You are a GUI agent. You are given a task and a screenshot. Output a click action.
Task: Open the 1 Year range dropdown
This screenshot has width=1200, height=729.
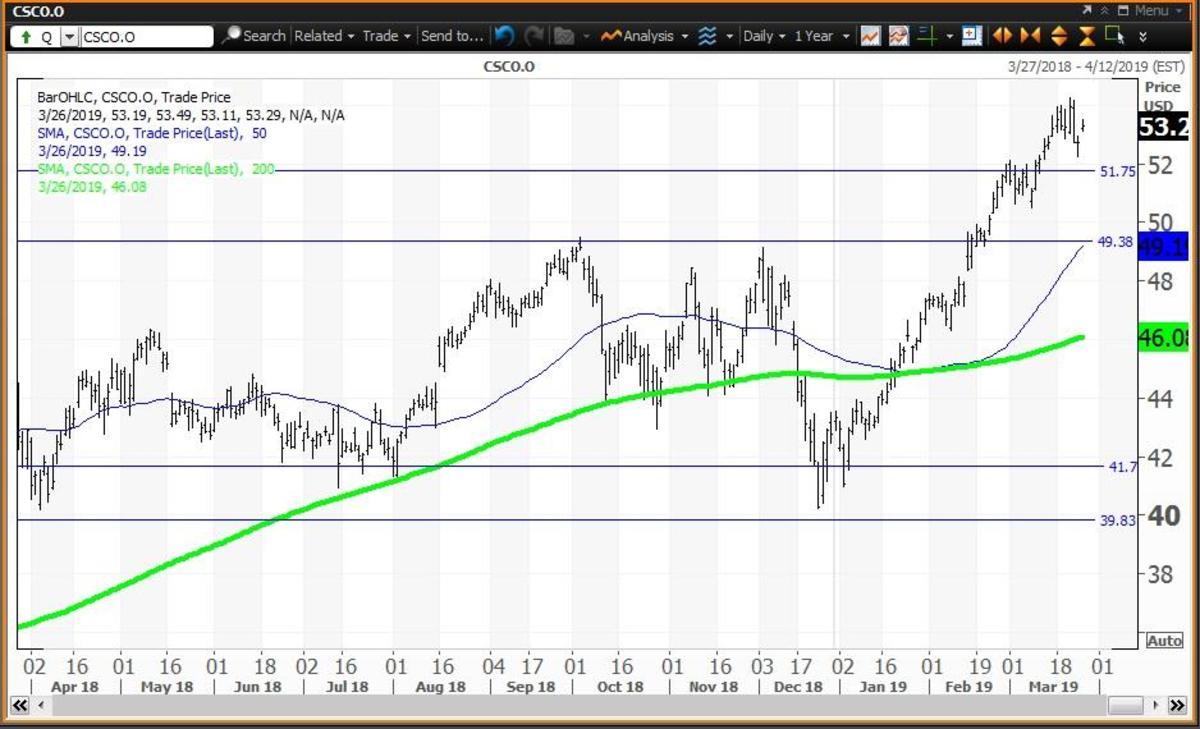pyautogui.click(x=820, y=36)
